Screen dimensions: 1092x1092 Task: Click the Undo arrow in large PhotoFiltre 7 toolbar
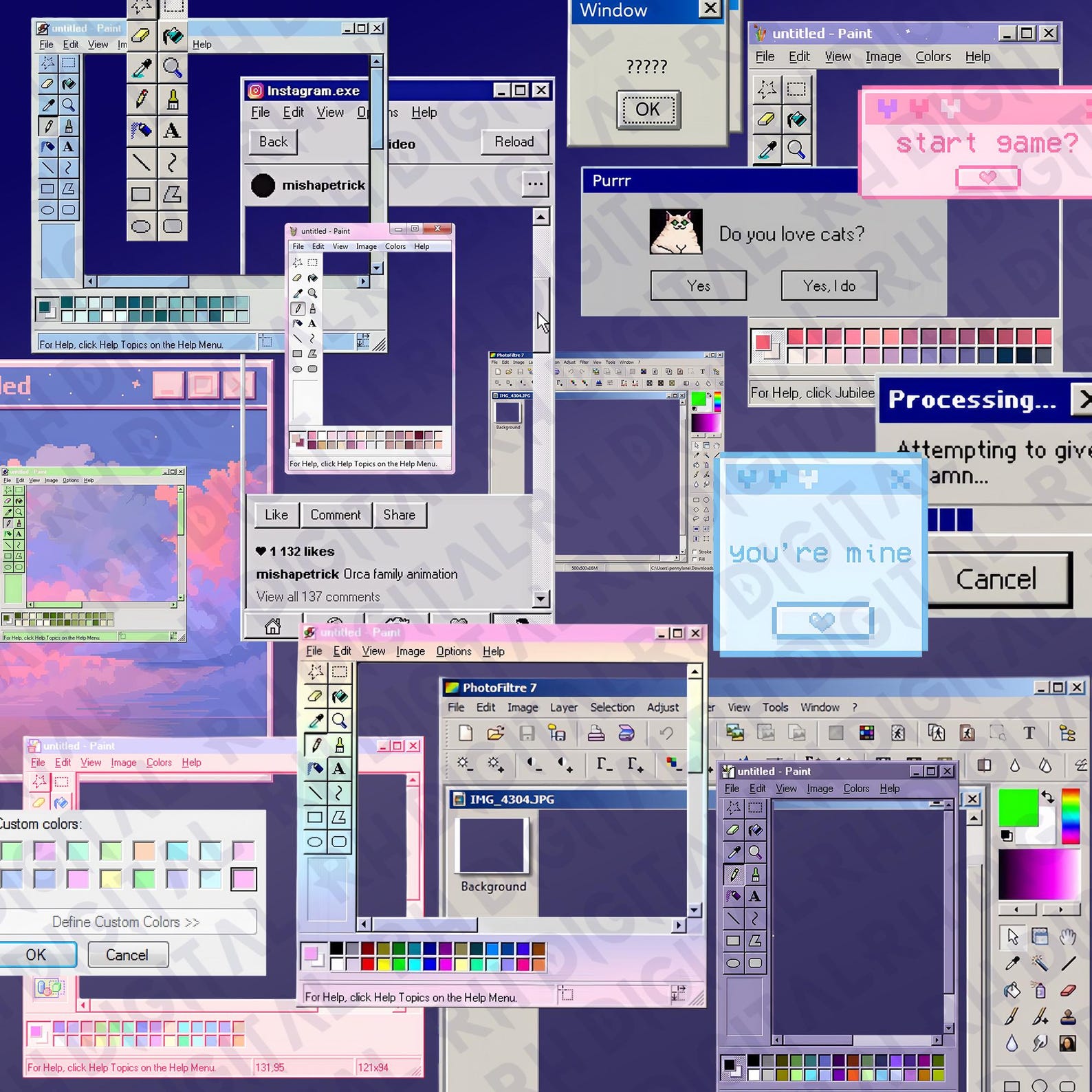point(666,733)
